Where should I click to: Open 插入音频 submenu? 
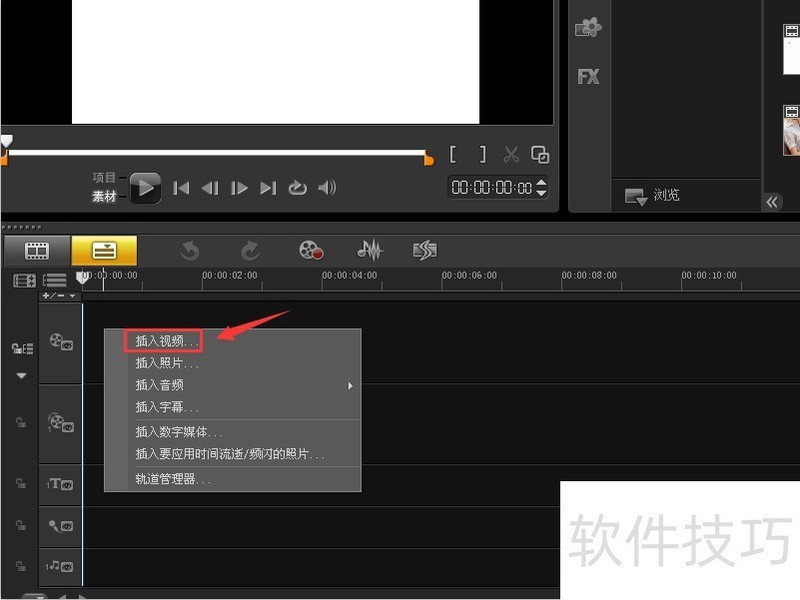pyautogui.click(x=244, y=385)
